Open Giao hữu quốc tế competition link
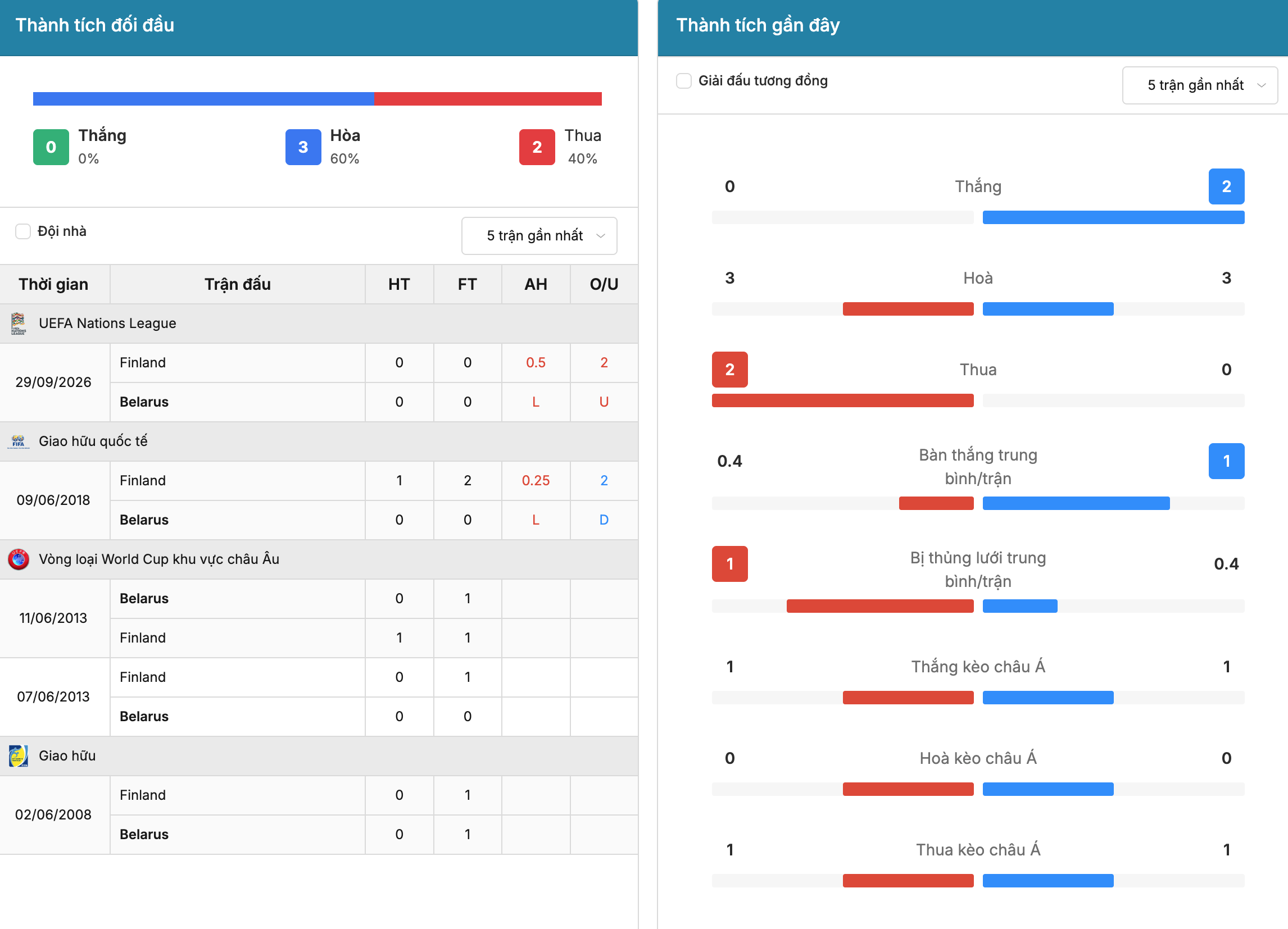The image size is (1288, 929). pos(93,441)
